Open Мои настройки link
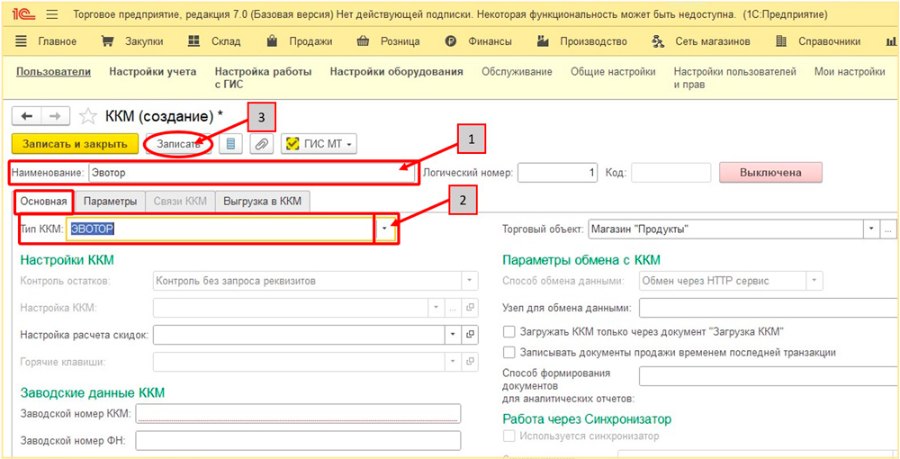 pos(849,72)
